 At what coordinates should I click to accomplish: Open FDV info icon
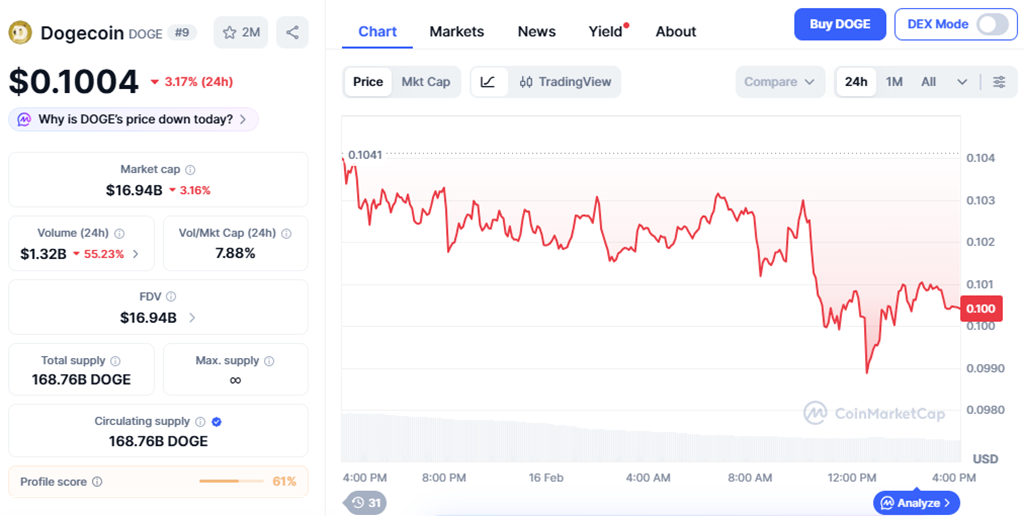pyautogui.click(x=171, y=297)
